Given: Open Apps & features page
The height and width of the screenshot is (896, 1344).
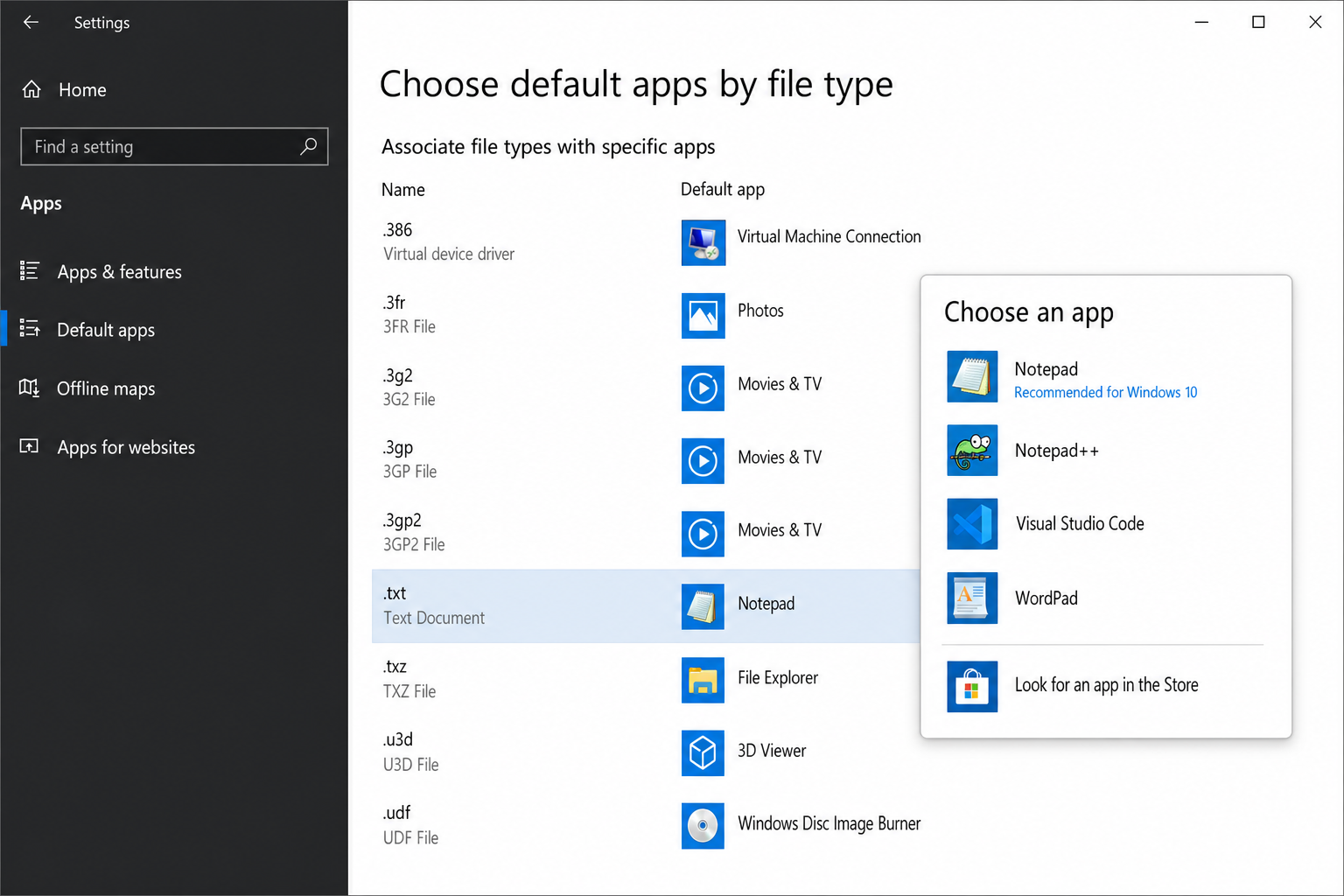Looking at the screenshot, I should [119, 272].
